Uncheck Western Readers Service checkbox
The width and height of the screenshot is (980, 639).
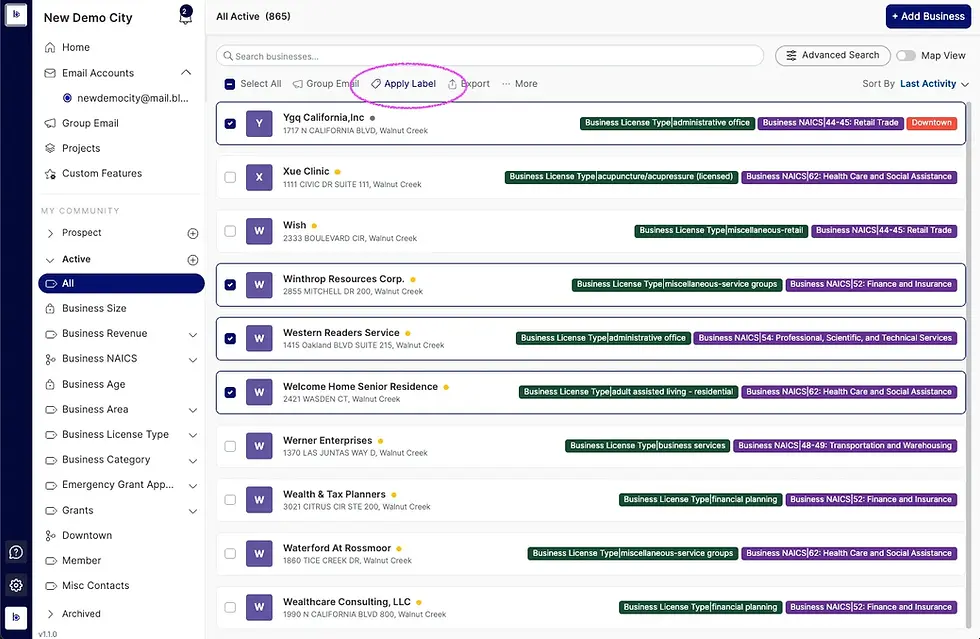point(230,338)
